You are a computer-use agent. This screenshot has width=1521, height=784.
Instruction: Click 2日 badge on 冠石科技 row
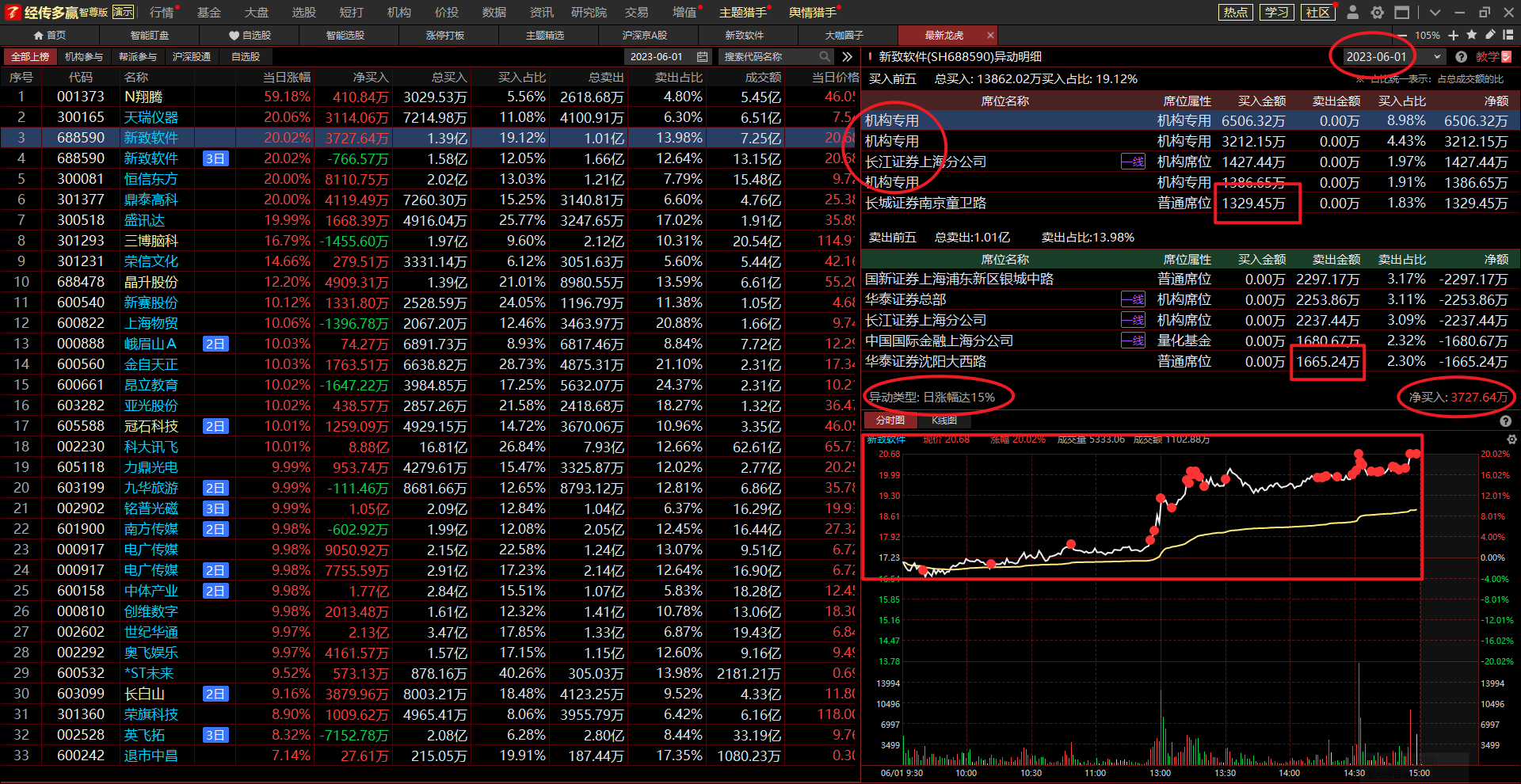click(x=215, y=426)
